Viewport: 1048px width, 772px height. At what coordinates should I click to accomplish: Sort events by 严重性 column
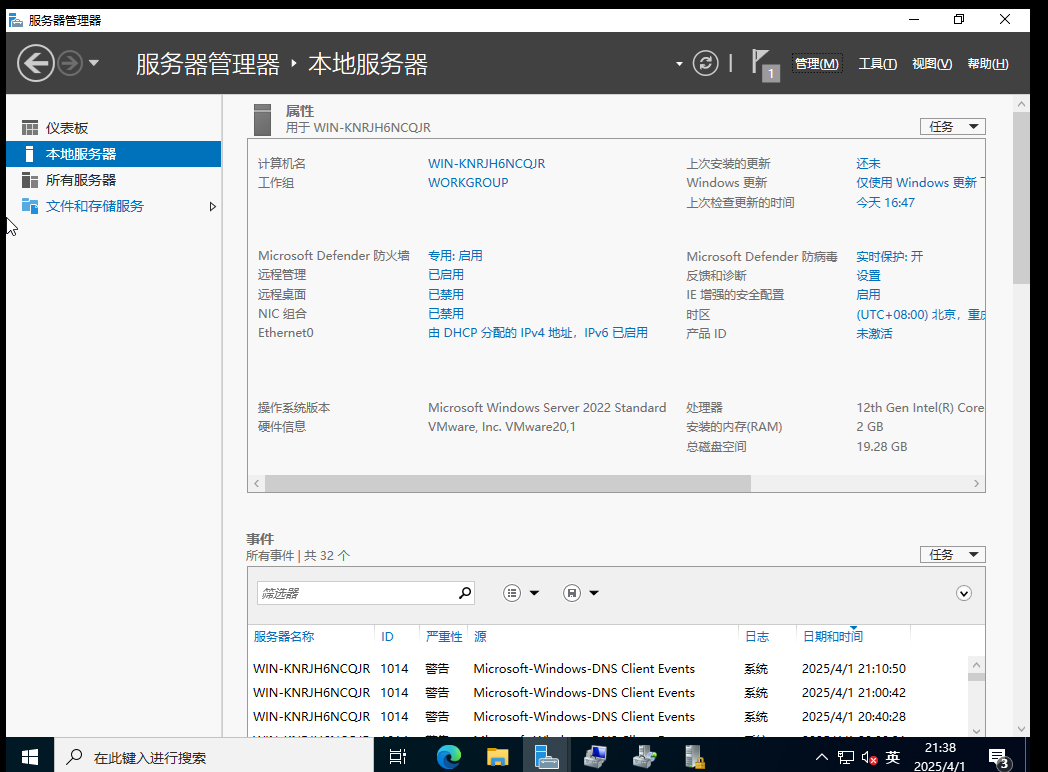pyautogui.click(x=444, y=636)
